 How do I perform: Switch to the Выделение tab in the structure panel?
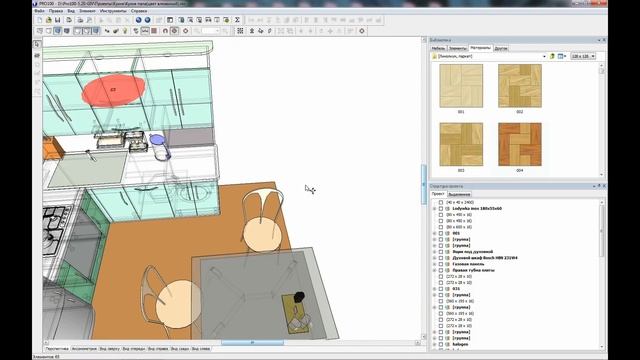[459, 194]
